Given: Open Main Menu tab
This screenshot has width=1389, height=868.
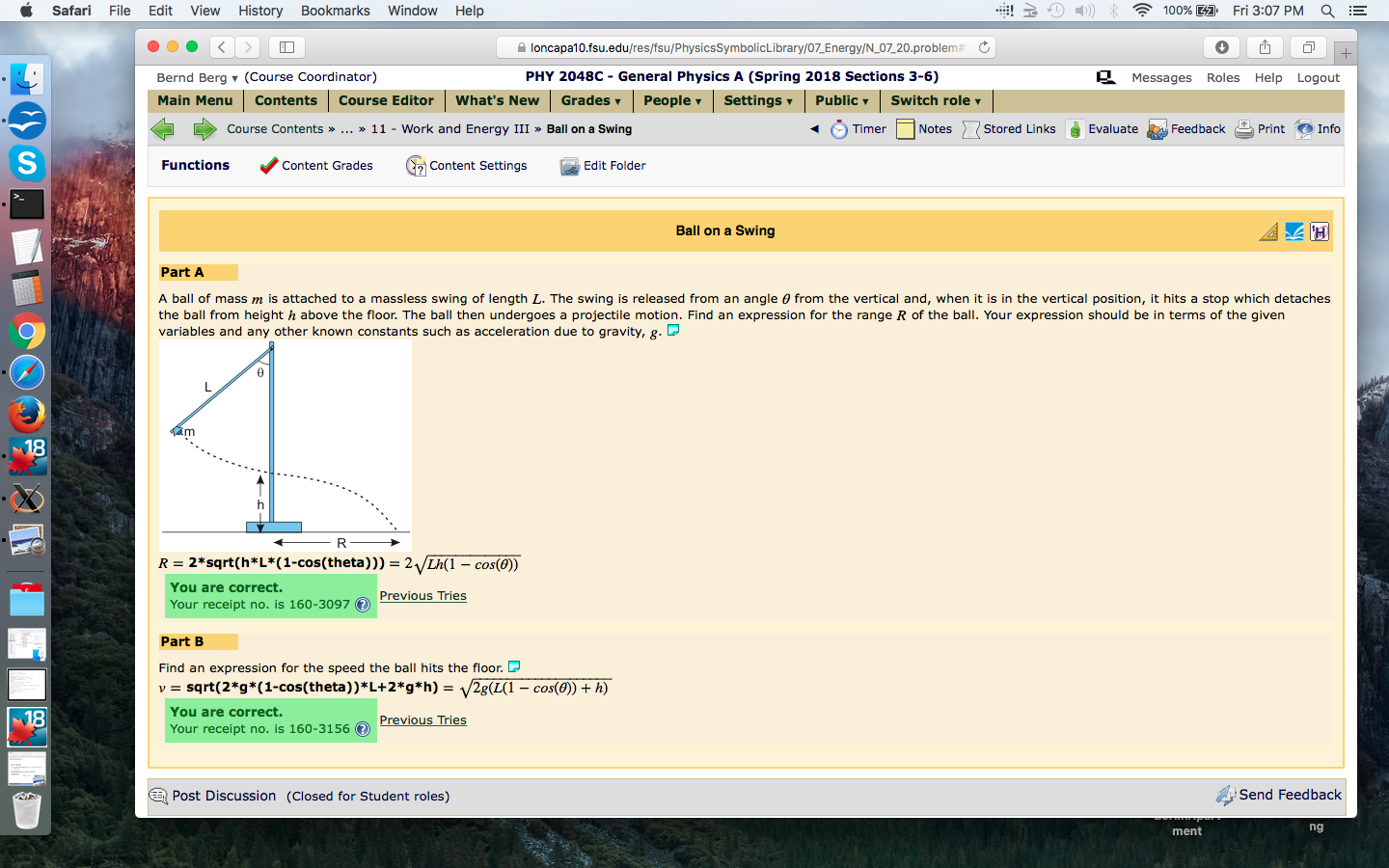Looking at the screenshot, I should (x=195, y=100).
